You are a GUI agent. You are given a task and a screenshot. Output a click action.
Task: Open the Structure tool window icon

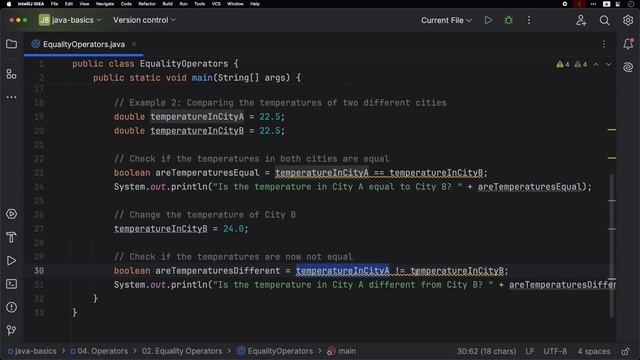[x=11, y=74]
